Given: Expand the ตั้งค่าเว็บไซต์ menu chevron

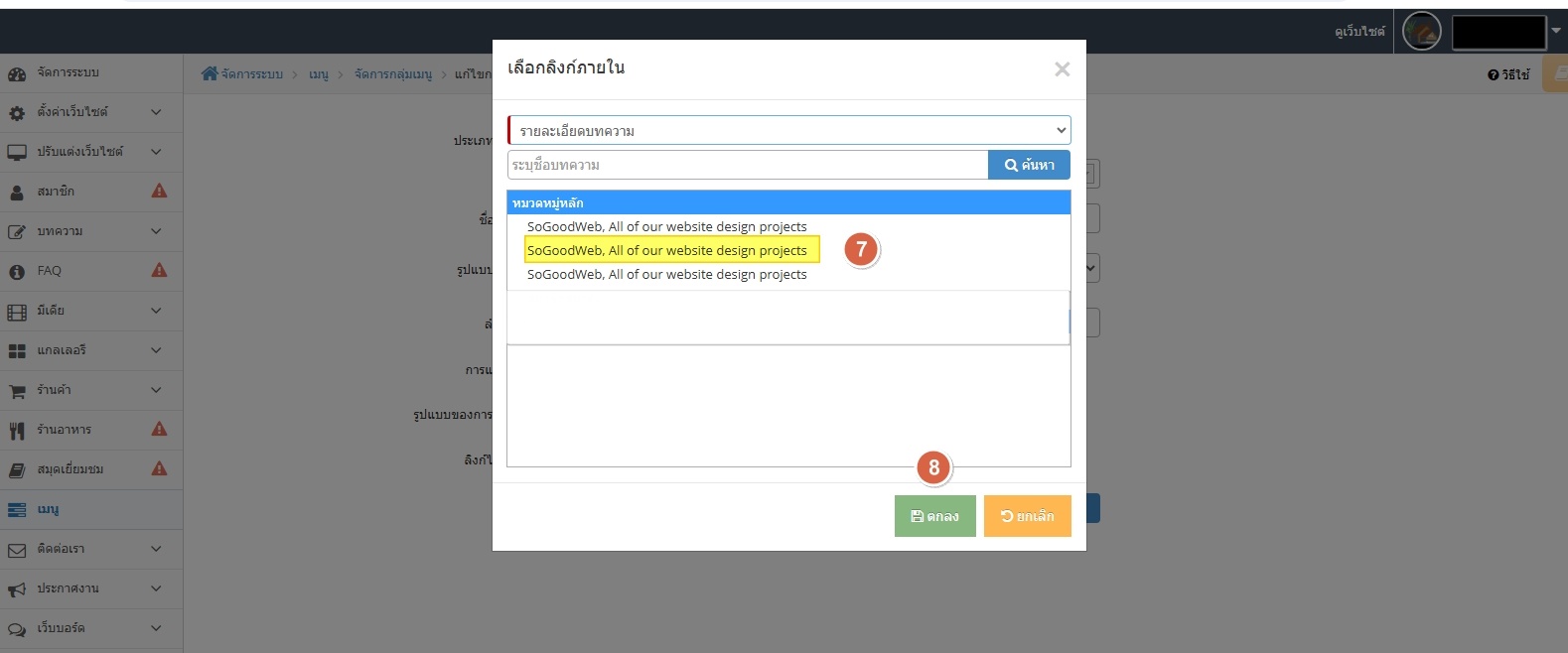Looking at the screenshot, I should coord(156,112).
